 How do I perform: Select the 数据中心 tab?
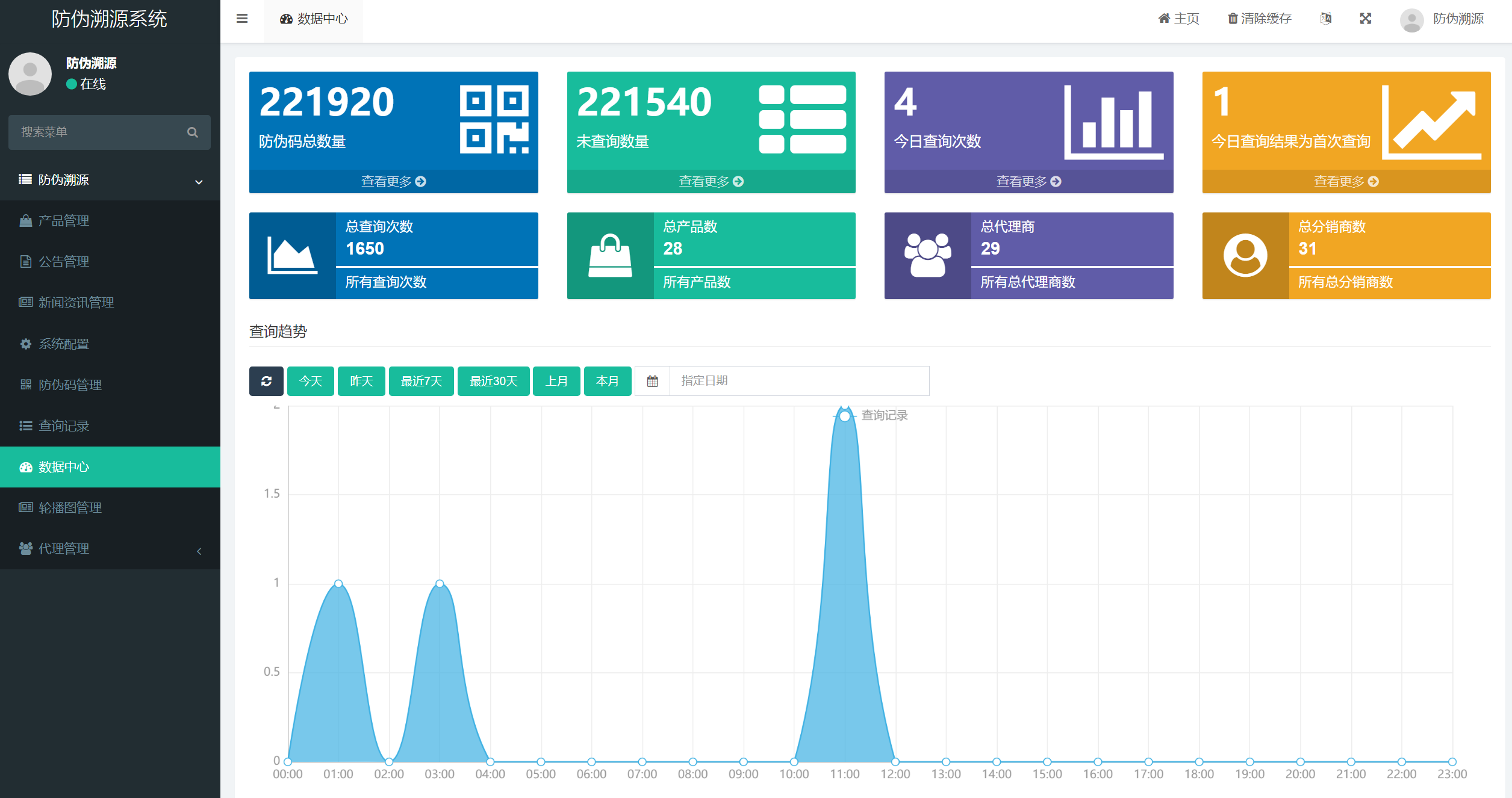point(314,19)
